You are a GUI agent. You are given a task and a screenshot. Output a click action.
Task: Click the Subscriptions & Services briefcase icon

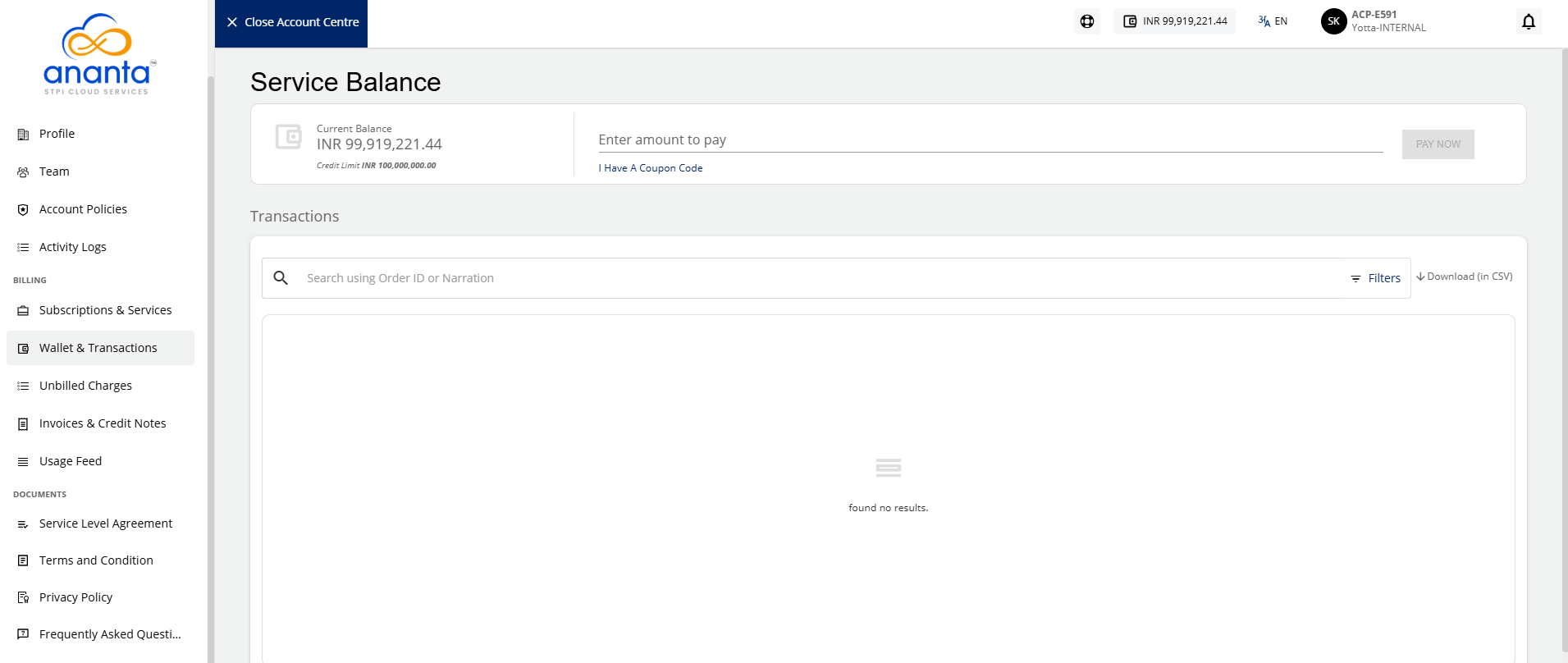(23, 311)
